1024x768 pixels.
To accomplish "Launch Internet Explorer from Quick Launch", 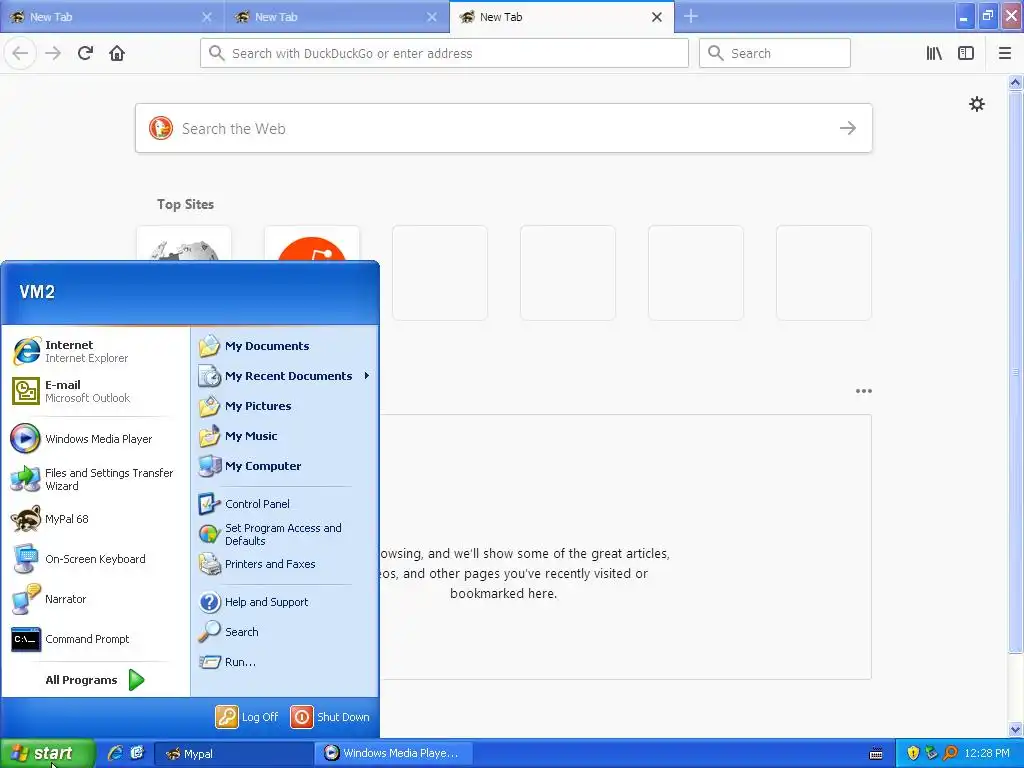I will 116,754.
